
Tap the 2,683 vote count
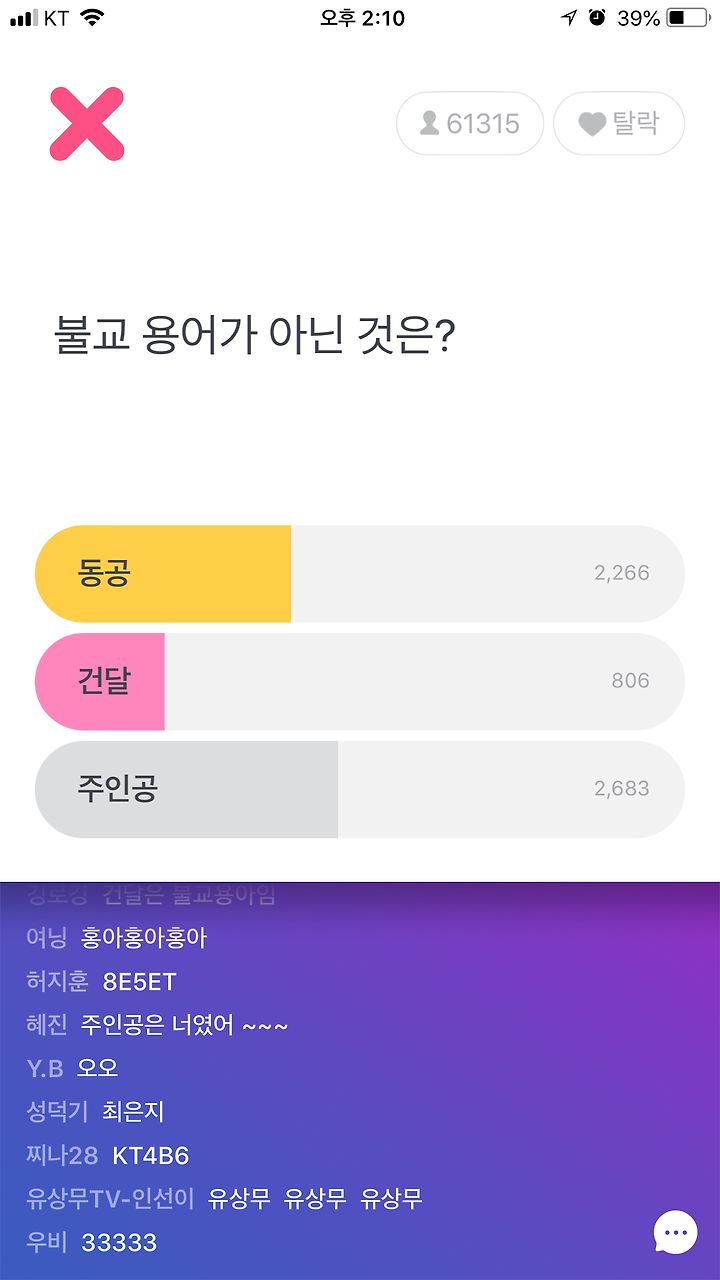[622, 789]
